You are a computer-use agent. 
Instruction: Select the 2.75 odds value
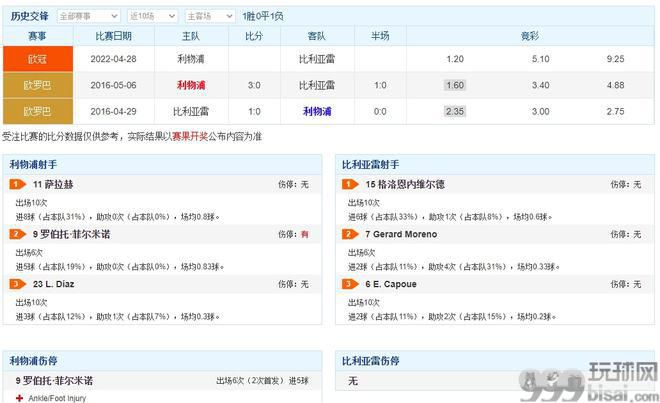point(615,111)
